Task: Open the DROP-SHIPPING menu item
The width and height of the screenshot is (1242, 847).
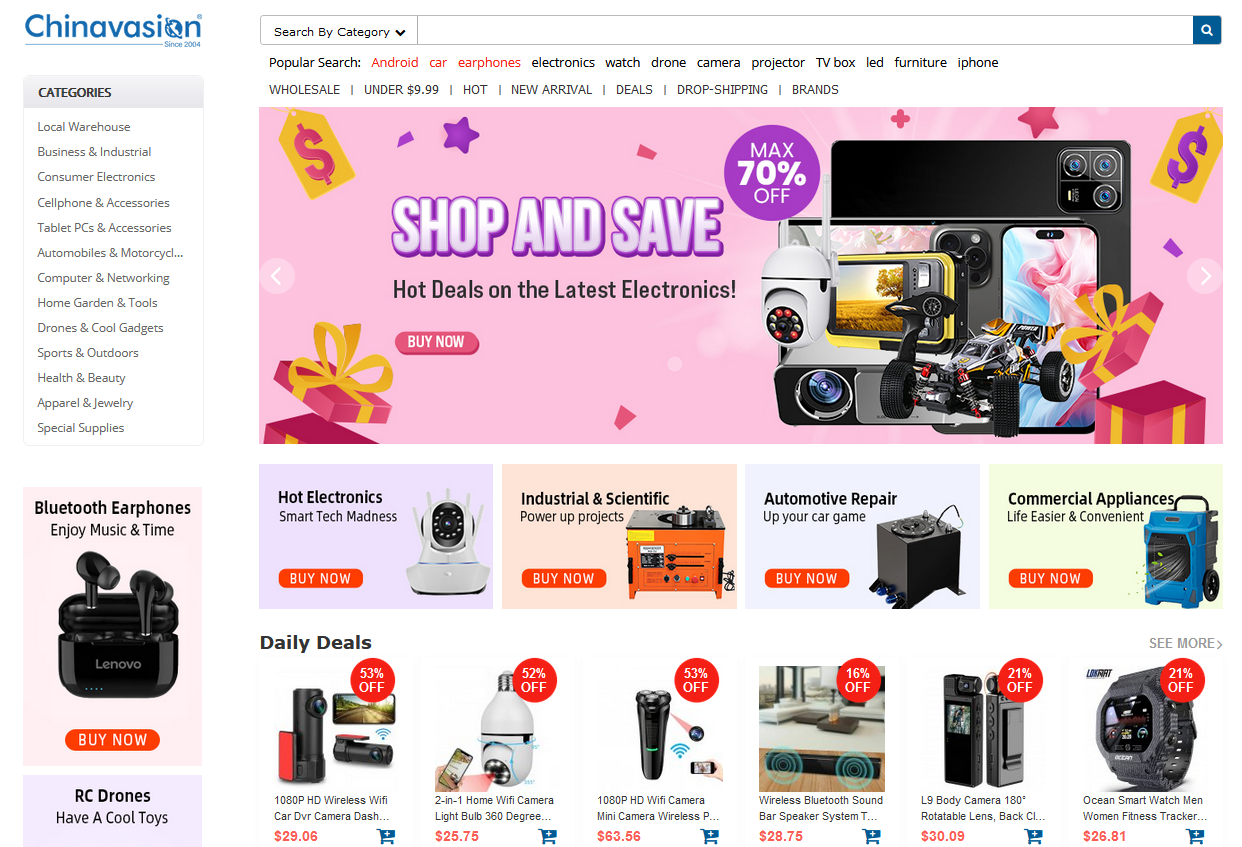Action: pyautogui.click(x=722, y=89)
